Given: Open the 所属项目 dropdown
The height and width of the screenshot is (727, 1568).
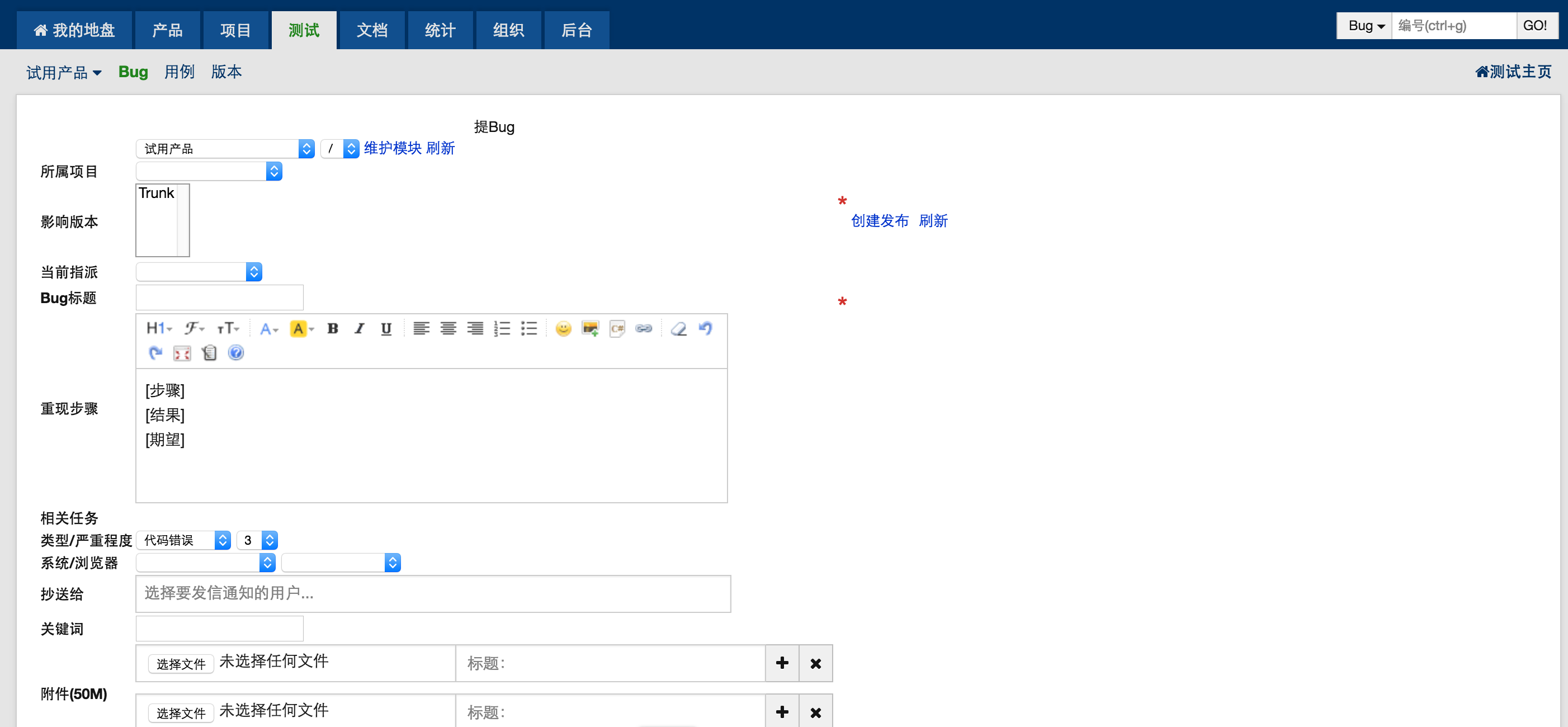Looking at the screenshot, I should 209,172.
